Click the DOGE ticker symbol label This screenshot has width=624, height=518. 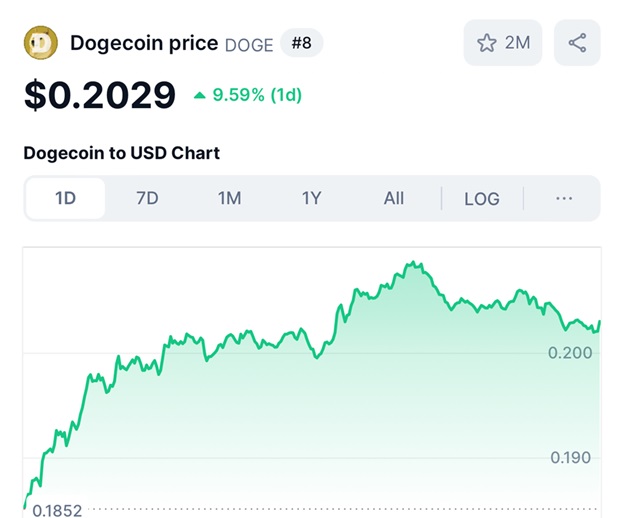coord(249,45)
